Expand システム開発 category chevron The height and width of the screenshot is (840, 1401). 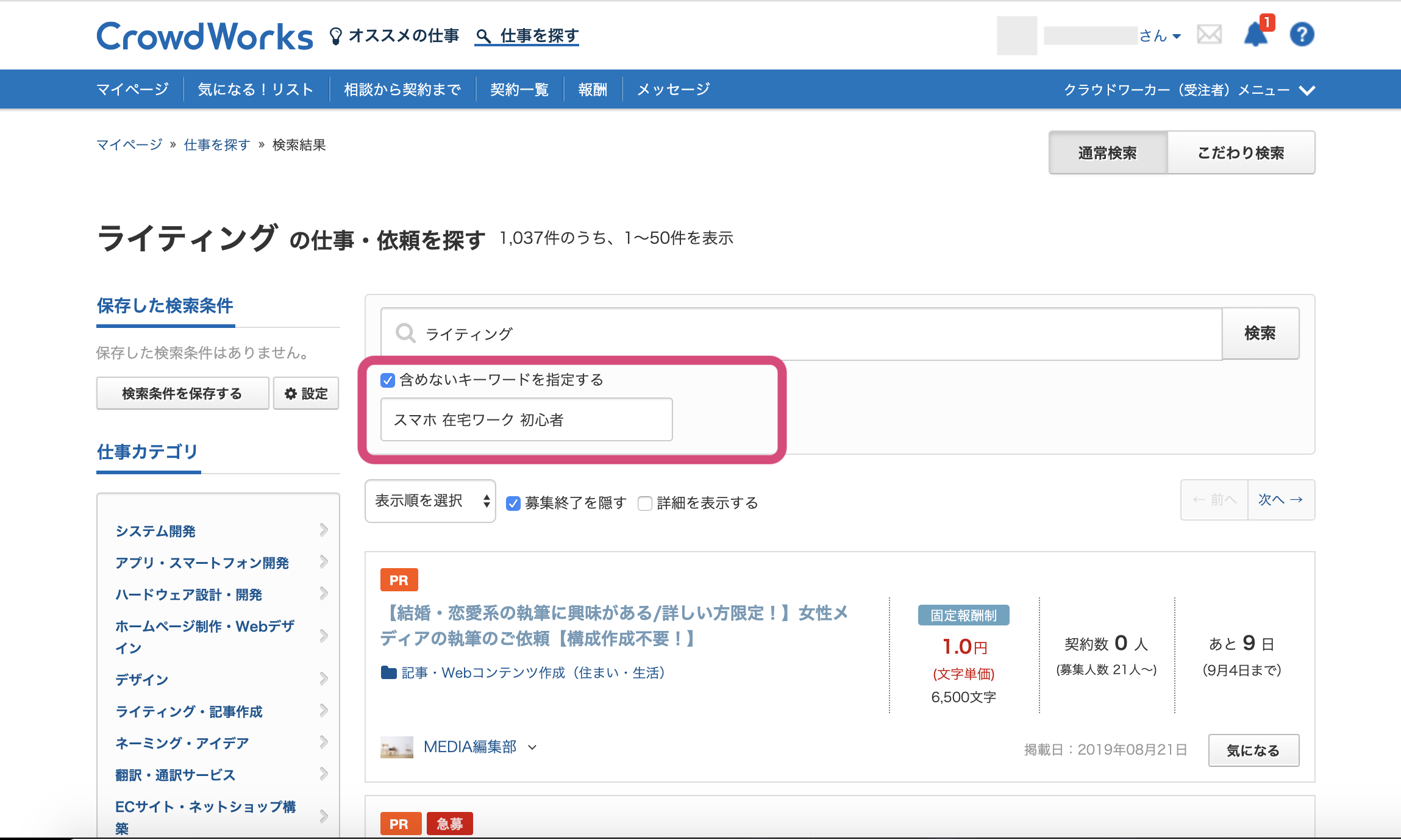click(324, 530)
